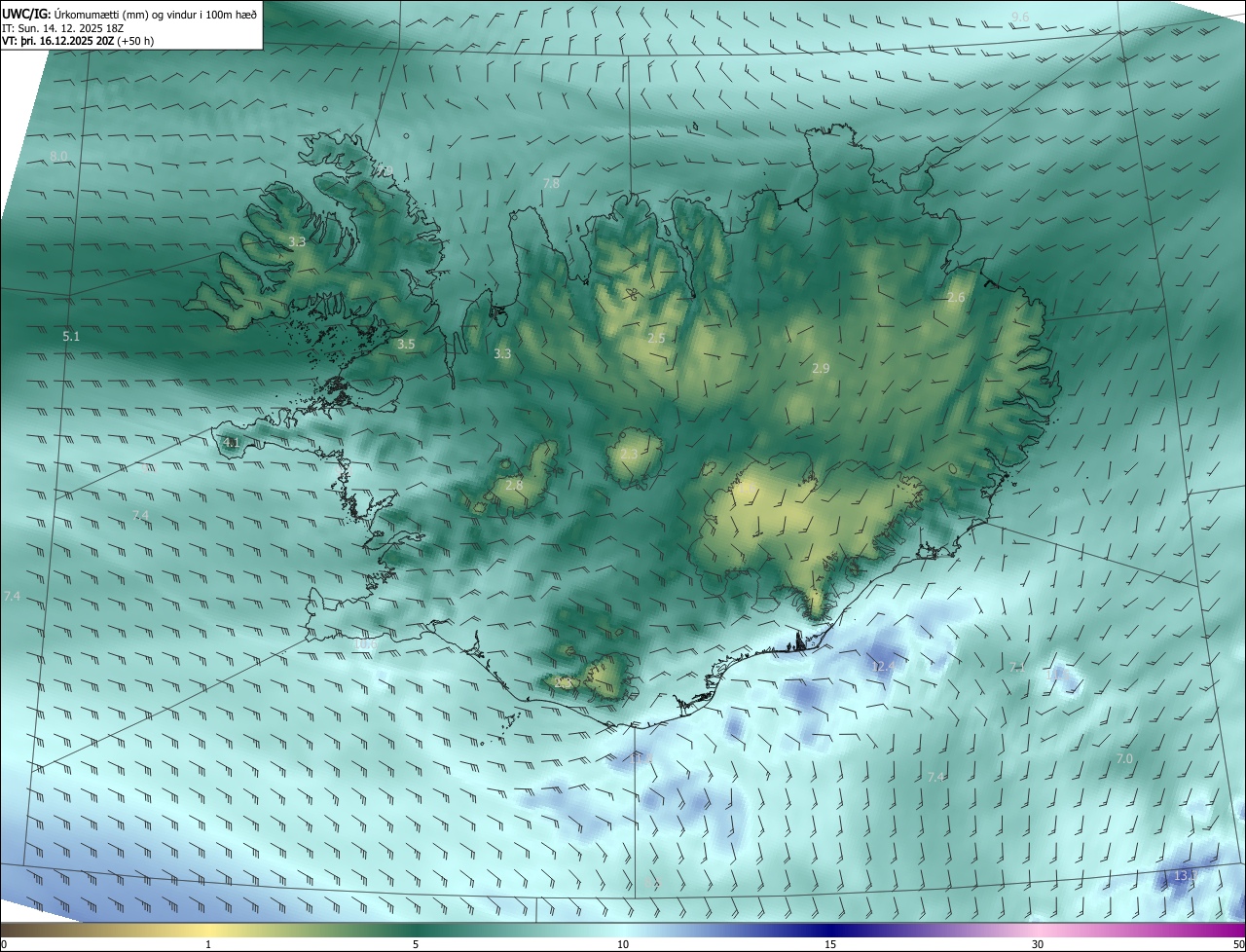The width and height of the screenshot is (1246, 952).
Task: Click the 7.0 value label on the map
Action: tap(1124, 758)
